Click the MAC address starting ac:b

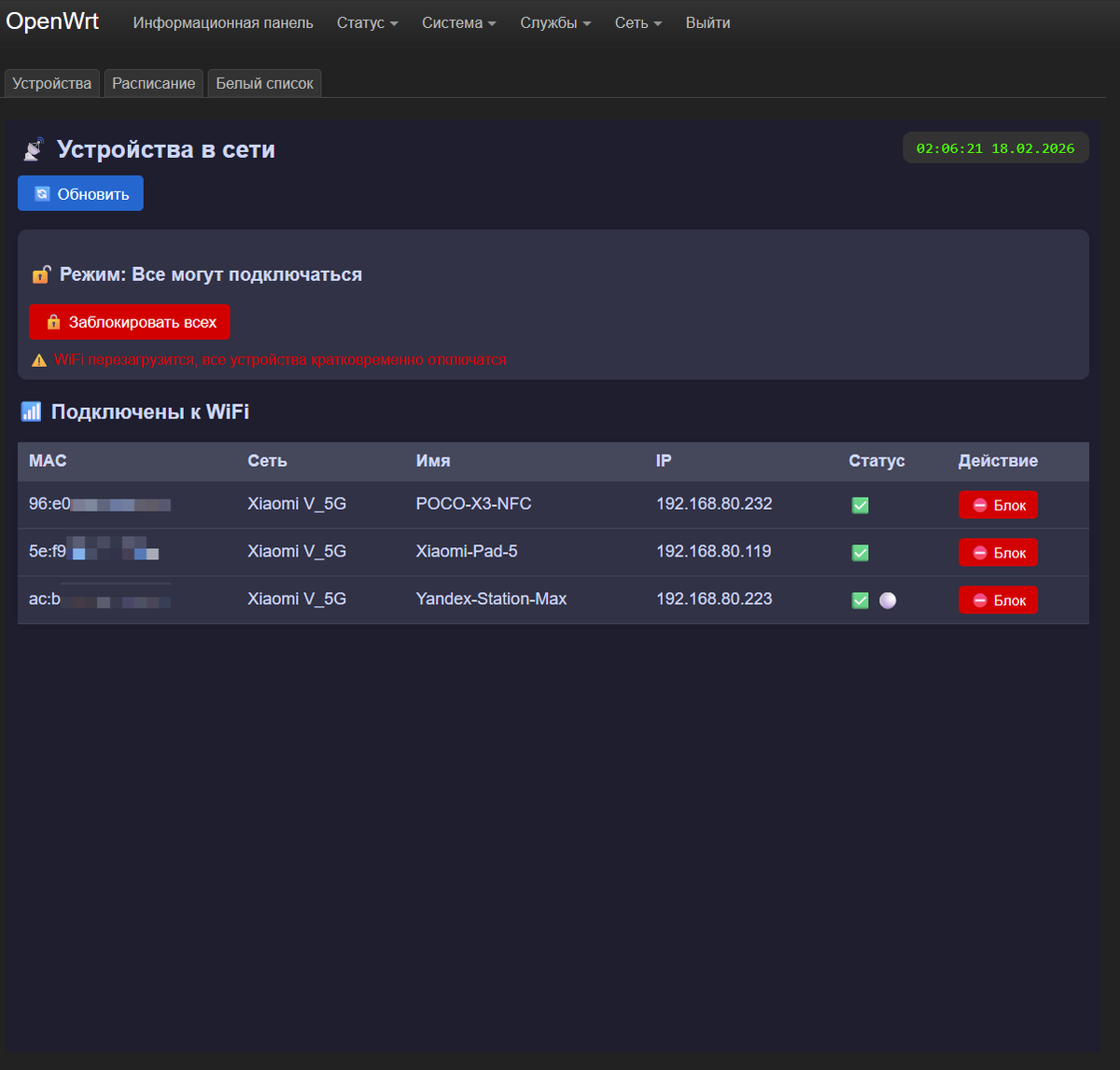(x=99, y=598)
